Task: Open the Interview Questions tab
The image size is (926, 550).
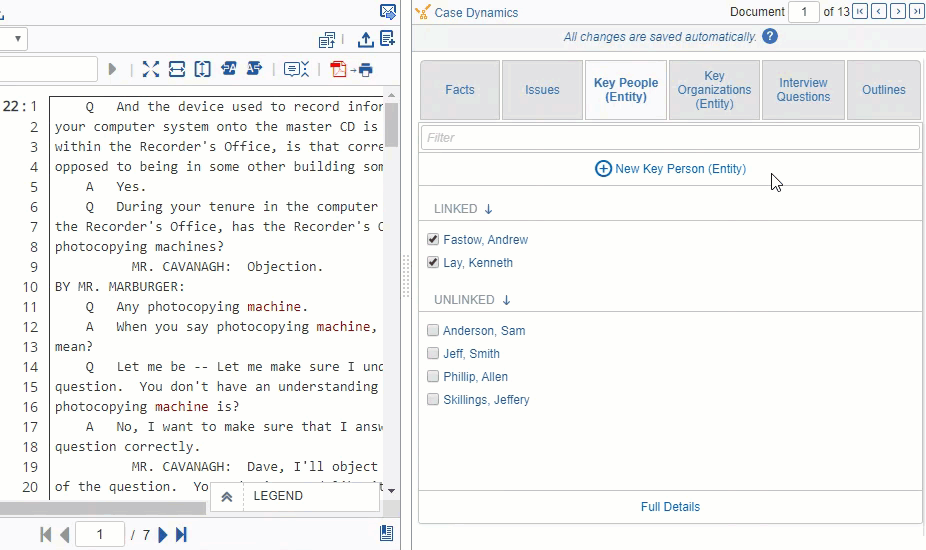Action: (x=803, y=90)
